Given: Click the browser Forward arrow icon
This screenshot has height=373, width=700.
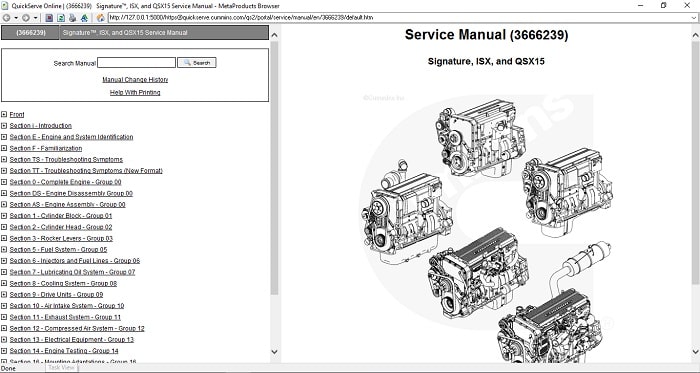Looking at the screenshot, I should 26,18.
